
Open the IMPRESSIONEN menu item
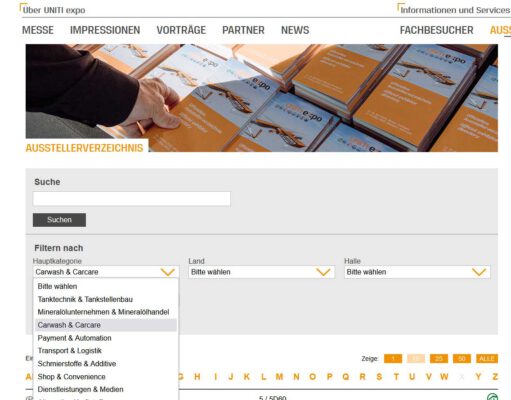pos(105,30)
